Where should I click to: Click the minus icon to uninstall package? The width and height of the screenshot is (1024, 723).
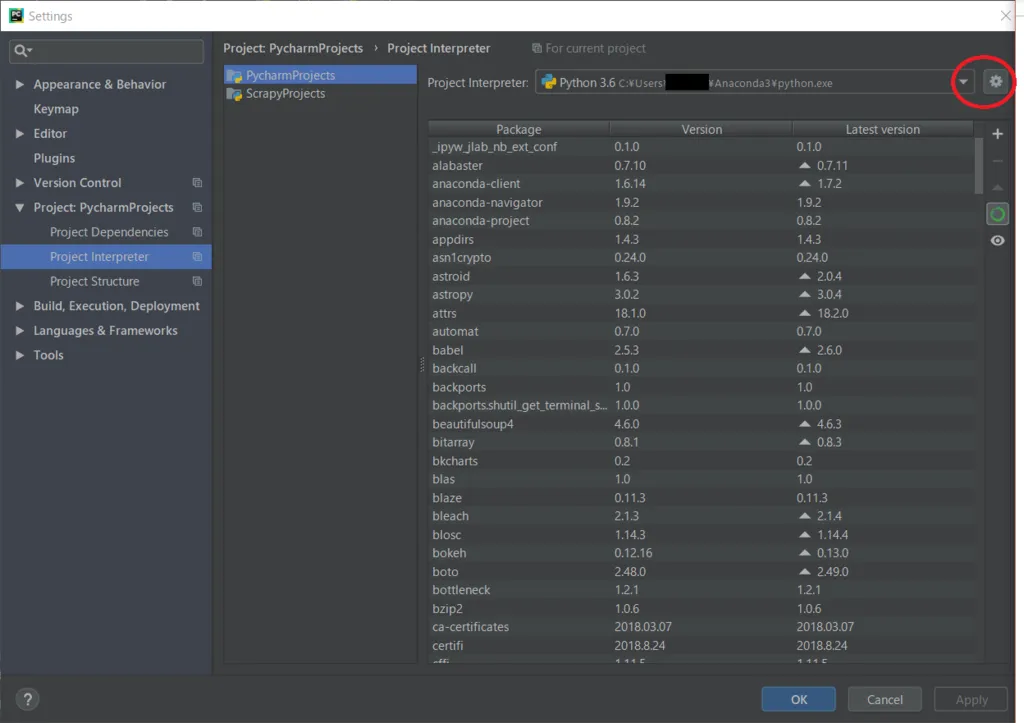(x=997, y=161)
